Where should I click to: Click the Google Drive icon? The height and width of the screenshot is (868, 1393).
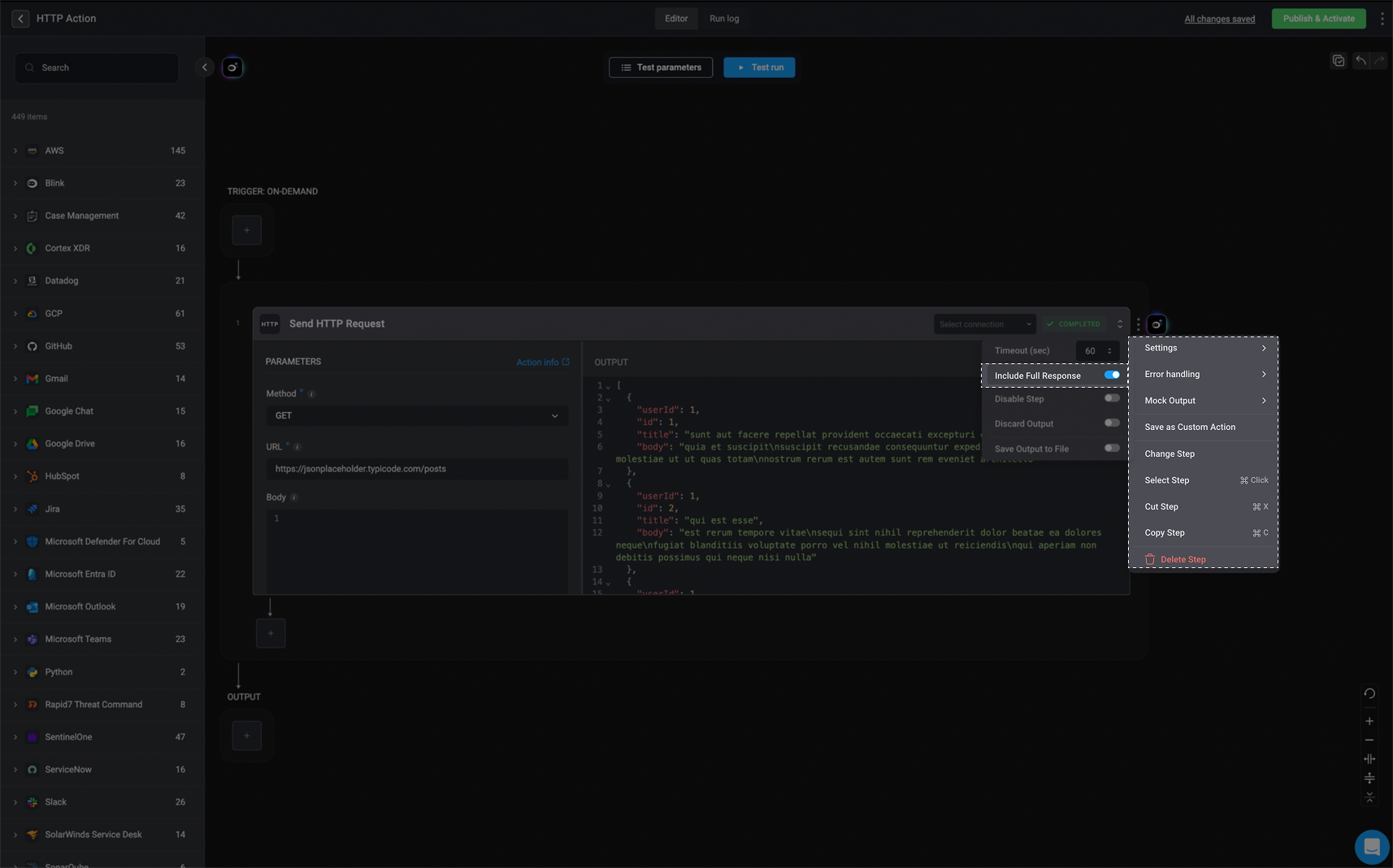[33, 444]
